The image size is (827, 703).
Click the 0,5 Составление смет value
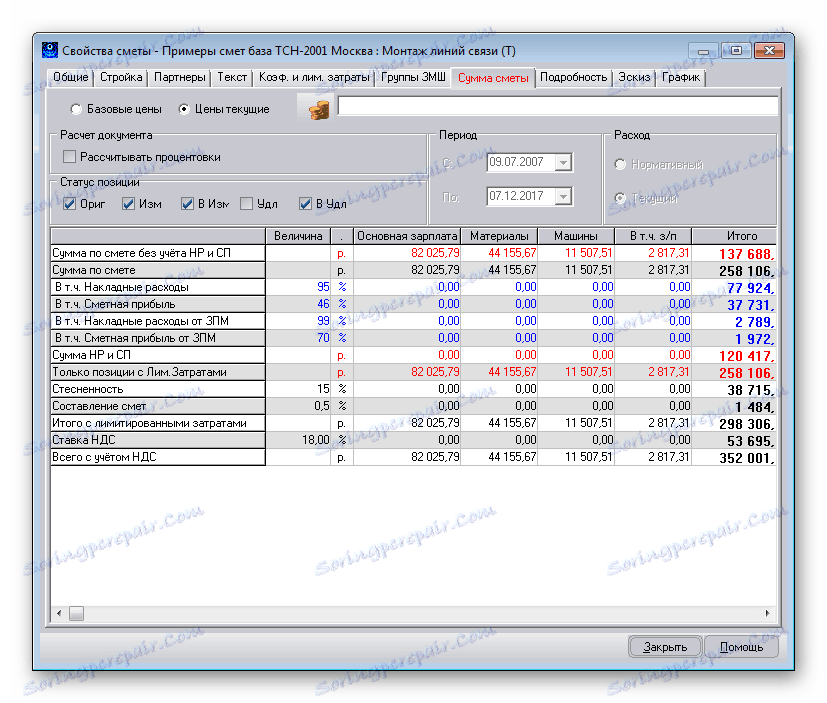[x=298, y=406]
